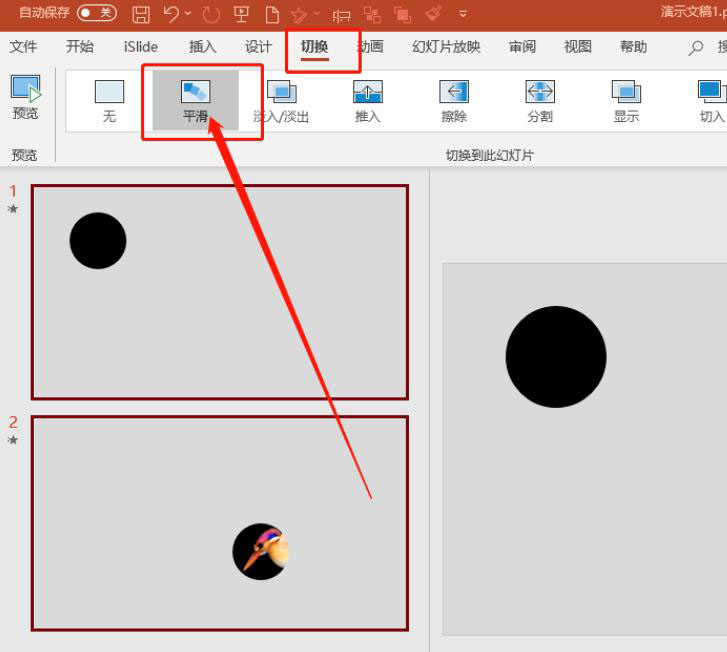
Task: Open the 帮助 (Help) tab
Action: (x=633, y=47)
